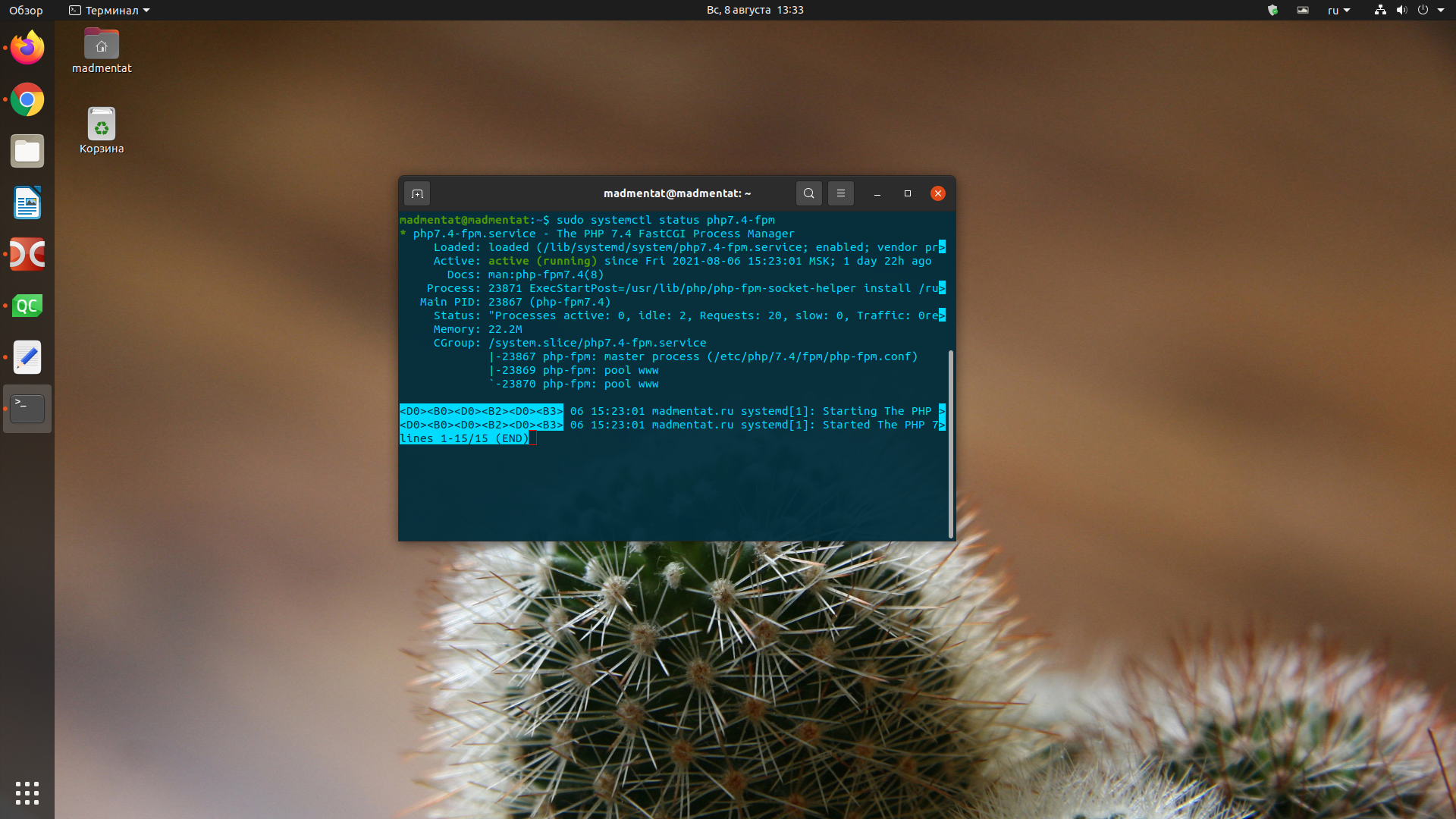Open Firefox from the dock
This screenshot has height=819, width=1456.
pyautogui.click(x=27, y=48)
